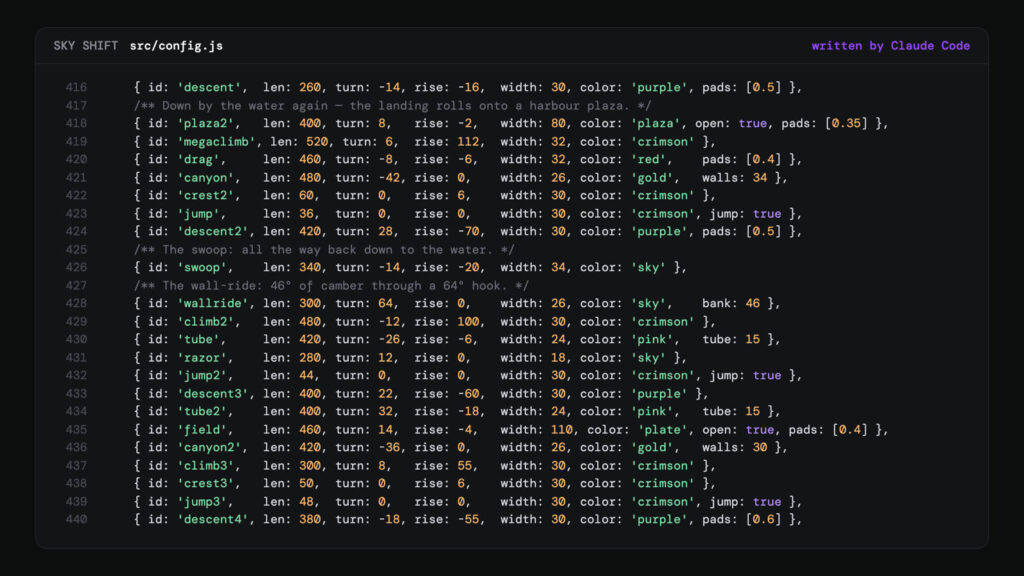The image size is (1024, 576).
Task: Click the id 'descent' string
Action: tap(209, 88)
